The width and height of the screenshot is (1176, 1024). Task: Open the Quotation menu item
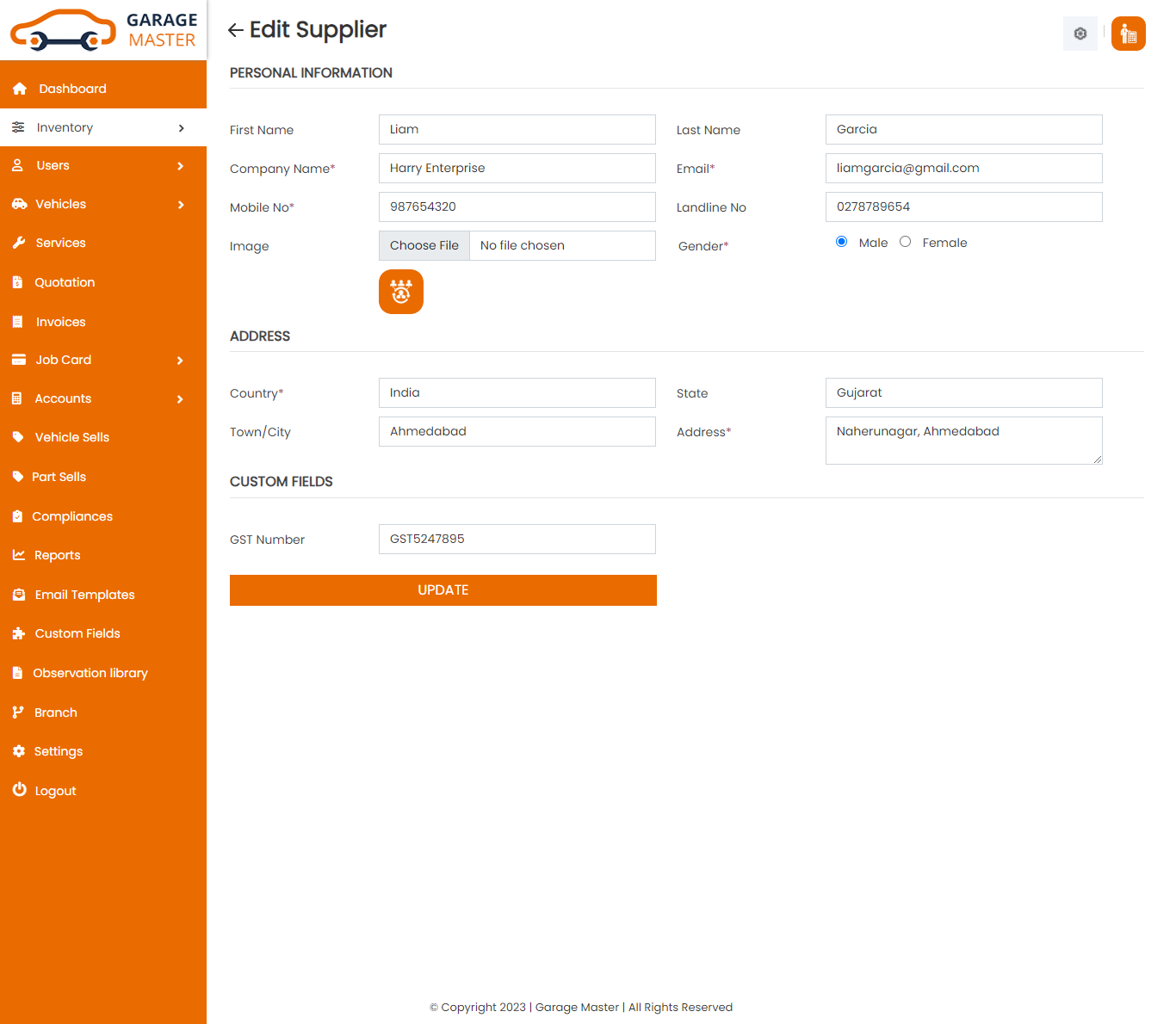pyautogui.click(x=65, y=282)
